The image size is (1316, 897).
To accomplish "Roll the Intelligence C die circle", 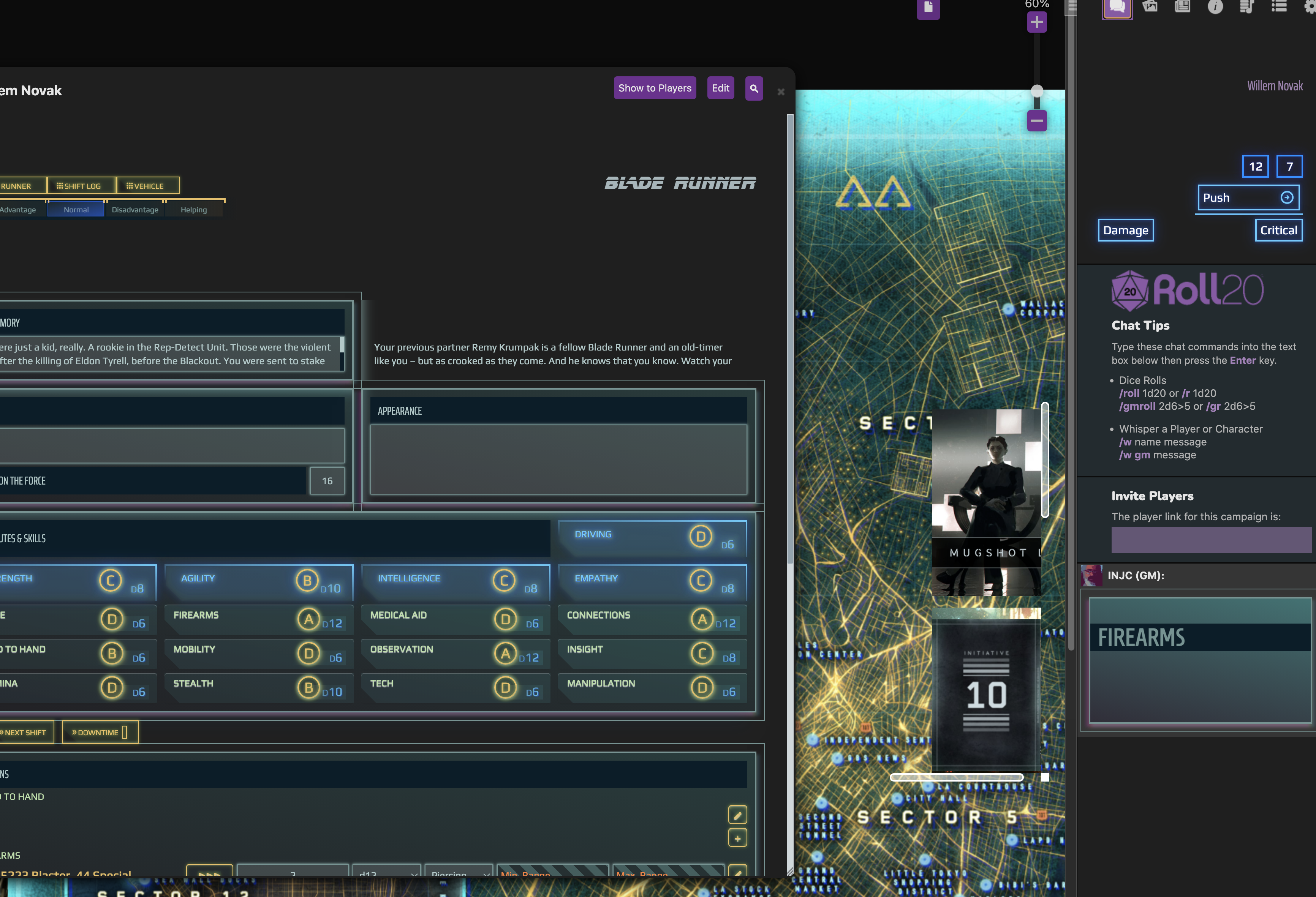I will tap(504, 581).
